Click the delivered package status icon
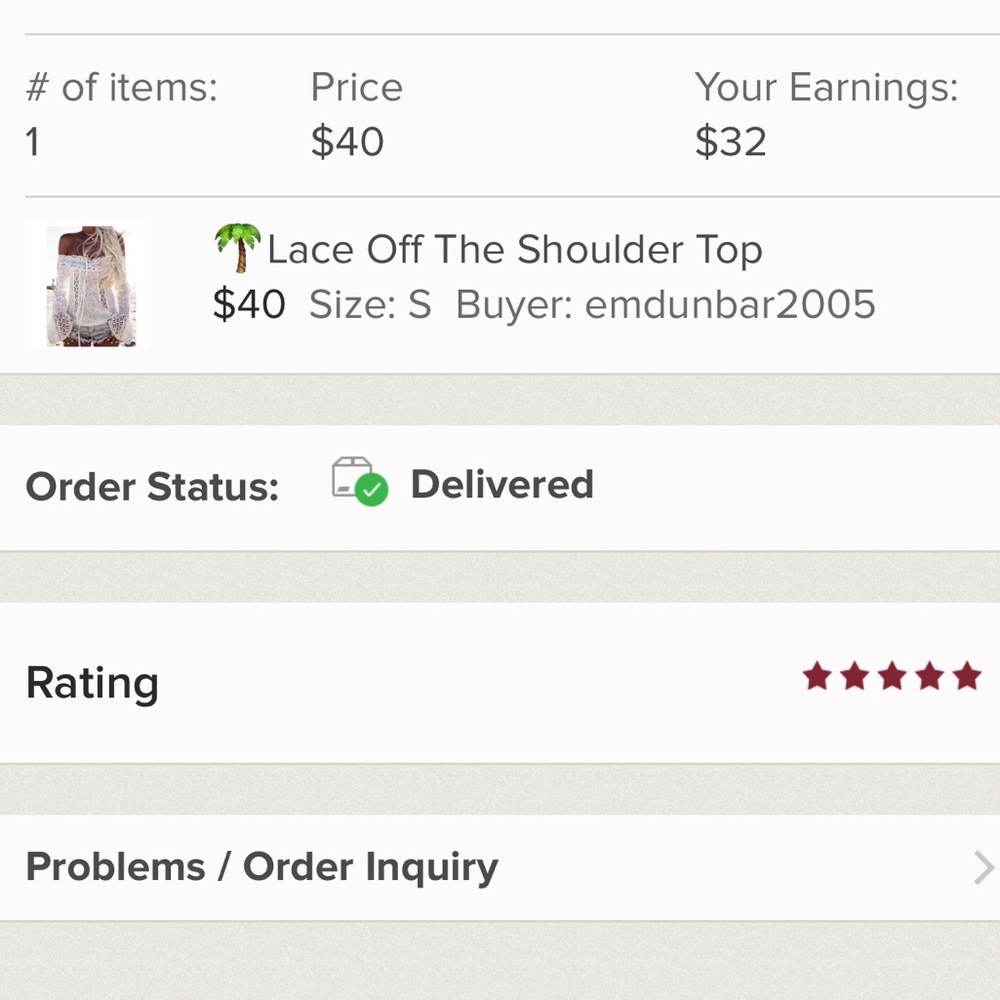Viewport: 1000px width, 1000px height. [360, 482]
